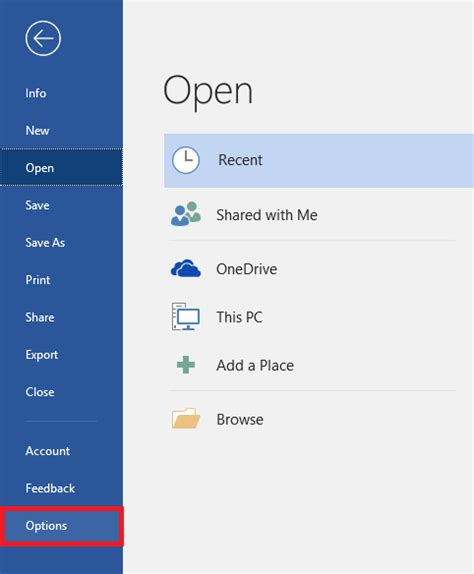Open the Info menu item
The image size is (474, 574).
(x=61, y=93)
